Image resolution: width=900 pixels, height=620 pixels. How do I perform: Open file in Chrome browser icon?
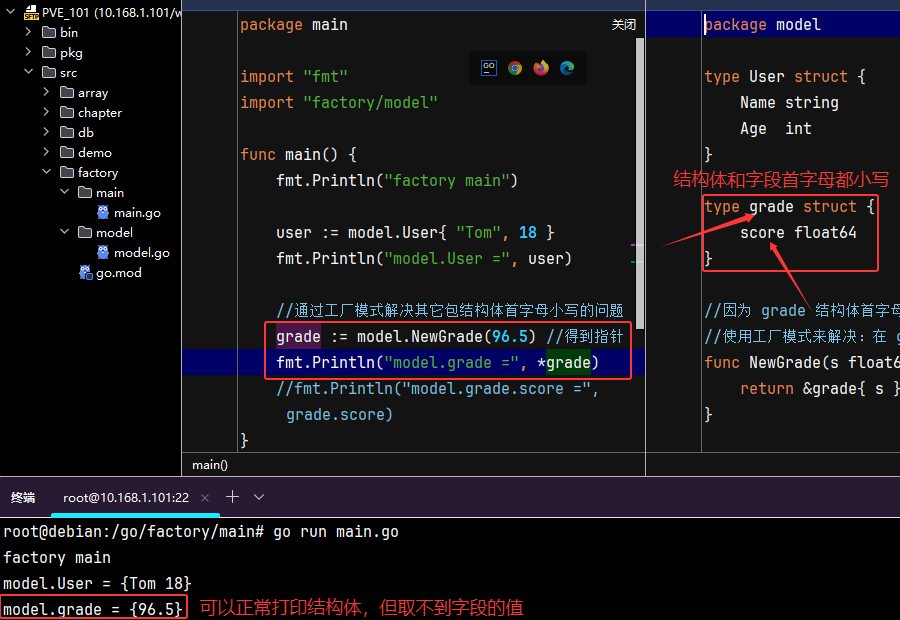tap(515, 68)
